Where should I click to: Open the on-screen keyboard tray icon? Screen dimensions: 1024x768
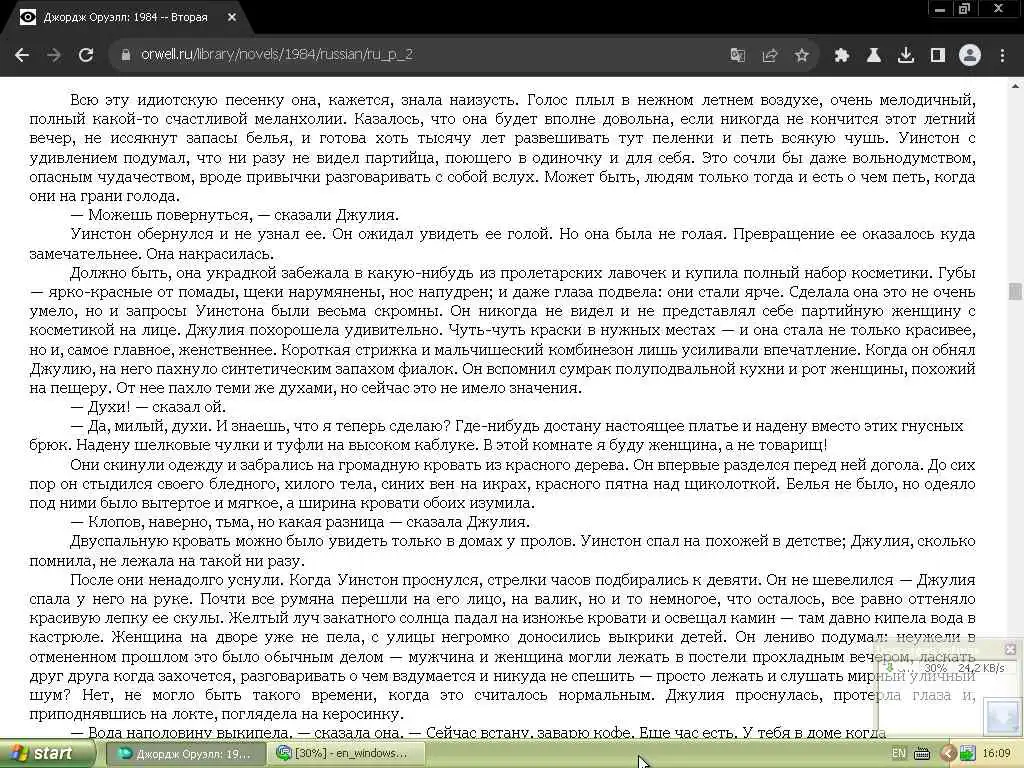[922, 754]
